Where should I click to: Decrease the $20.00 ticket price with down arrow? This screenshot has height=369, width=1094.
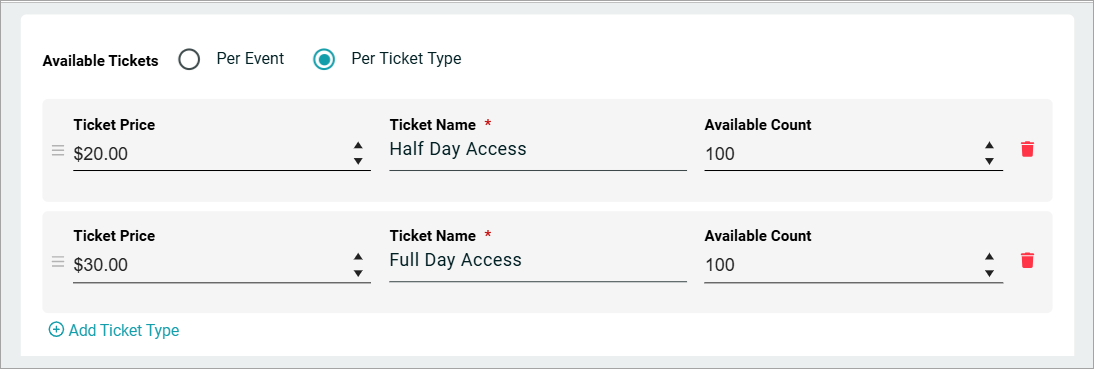click(x=358, y=161)
